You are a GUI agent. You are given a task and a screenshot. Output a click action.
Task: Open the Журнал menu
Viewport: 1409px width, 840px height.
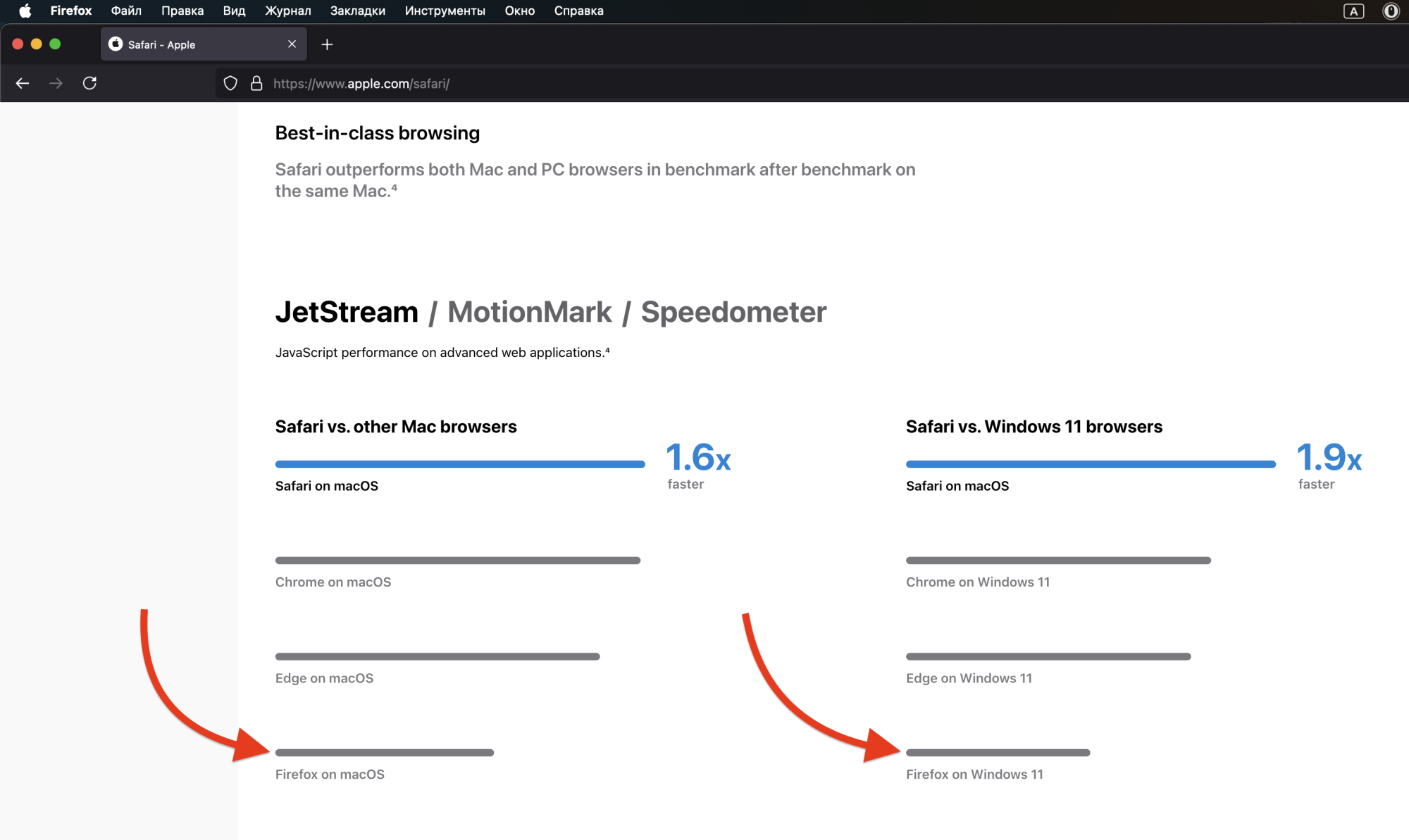pos(287,11)
